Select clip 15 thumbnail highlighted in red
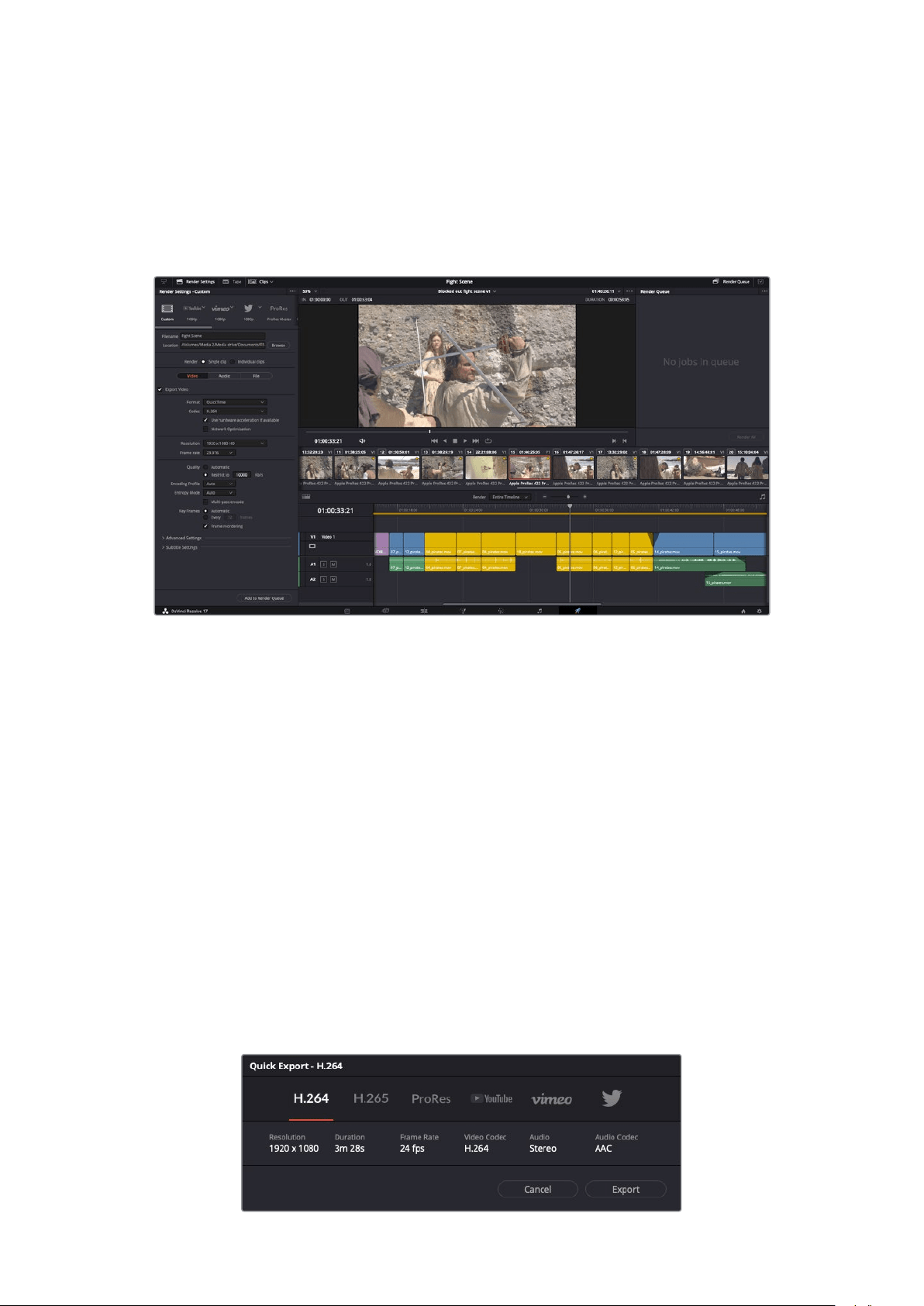The width and height of the screenshot is (924, 1306). click(x=529, y=467)
